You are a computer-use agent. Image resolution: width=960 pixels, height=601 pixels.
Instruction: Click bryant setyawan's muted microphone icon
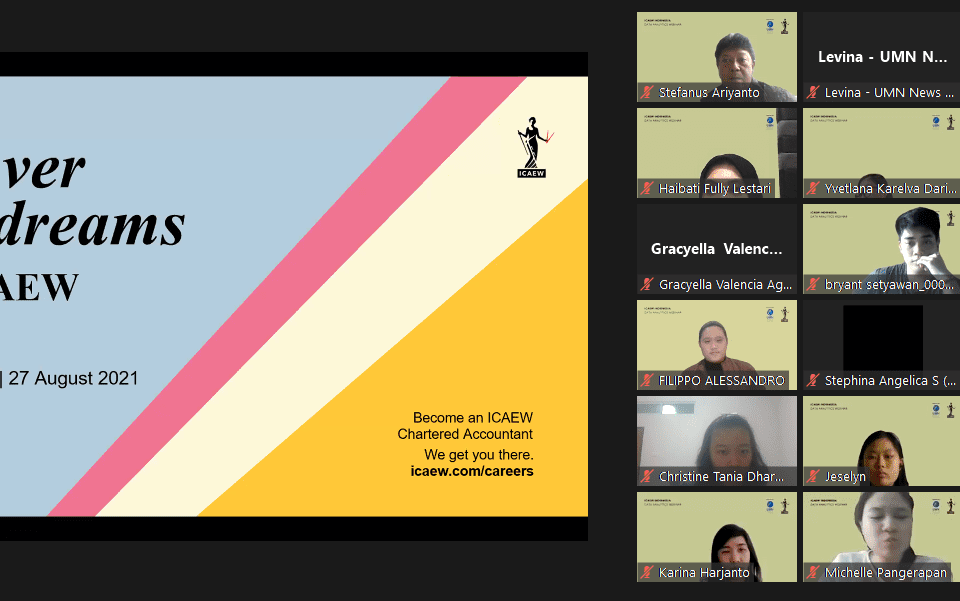point(814,285)
